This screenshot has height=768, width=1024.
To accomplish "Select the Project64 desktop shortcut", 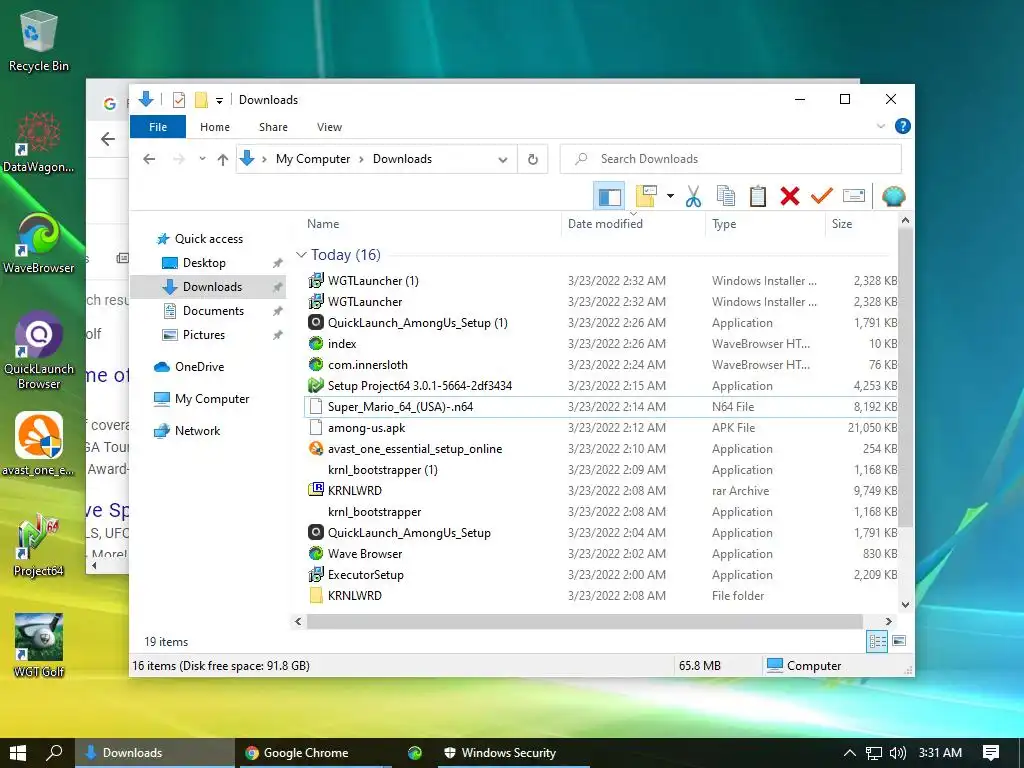I will pos(39,546).
